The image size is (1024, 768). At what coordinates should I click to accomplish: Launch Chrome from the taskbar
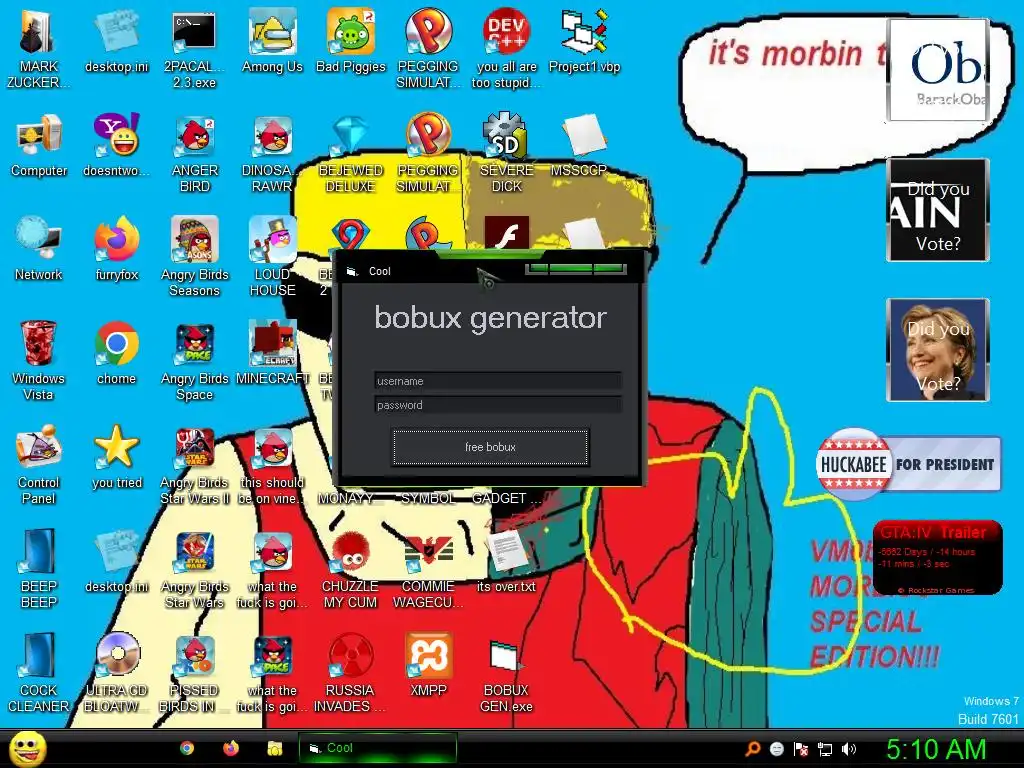(187, 748)
